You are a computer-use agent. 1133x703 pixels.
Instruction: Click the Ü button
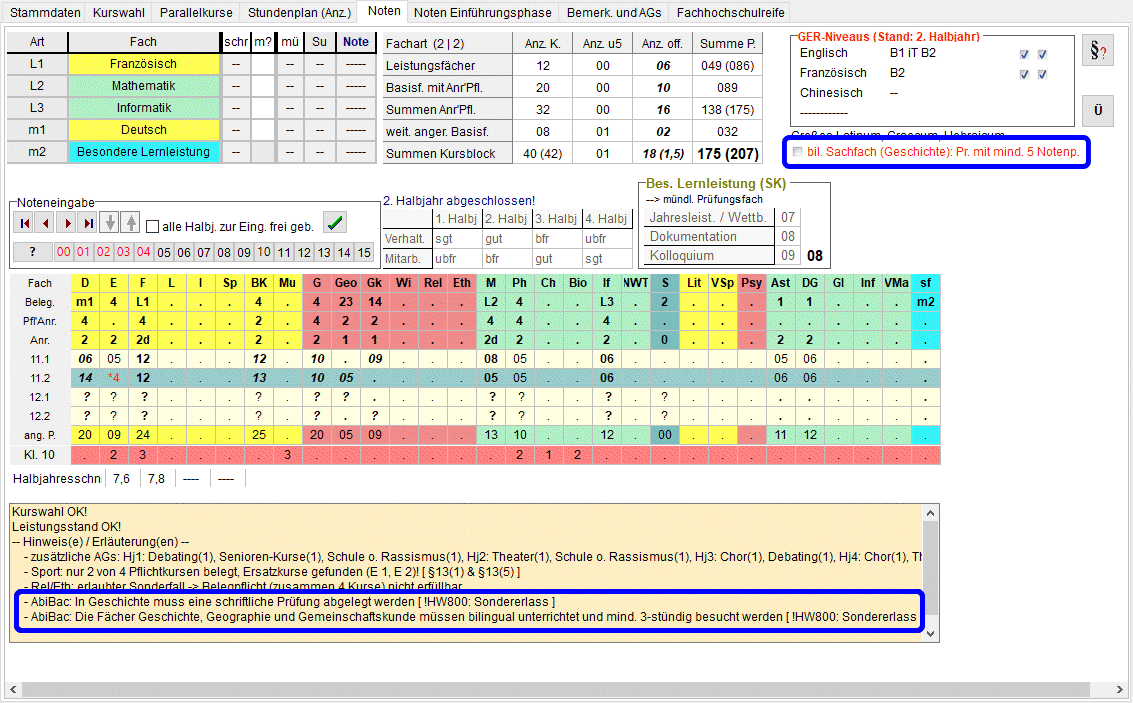coord(1097,110)
